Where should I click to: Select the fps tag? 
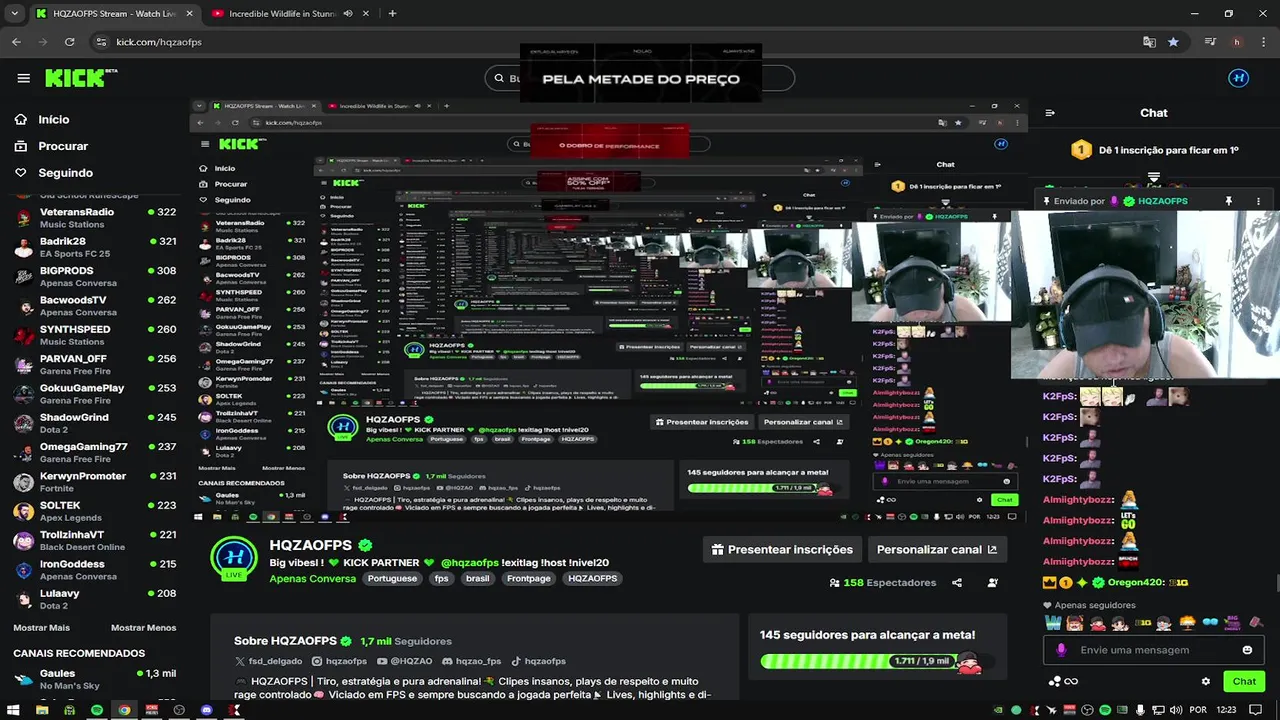coord(441,578)
